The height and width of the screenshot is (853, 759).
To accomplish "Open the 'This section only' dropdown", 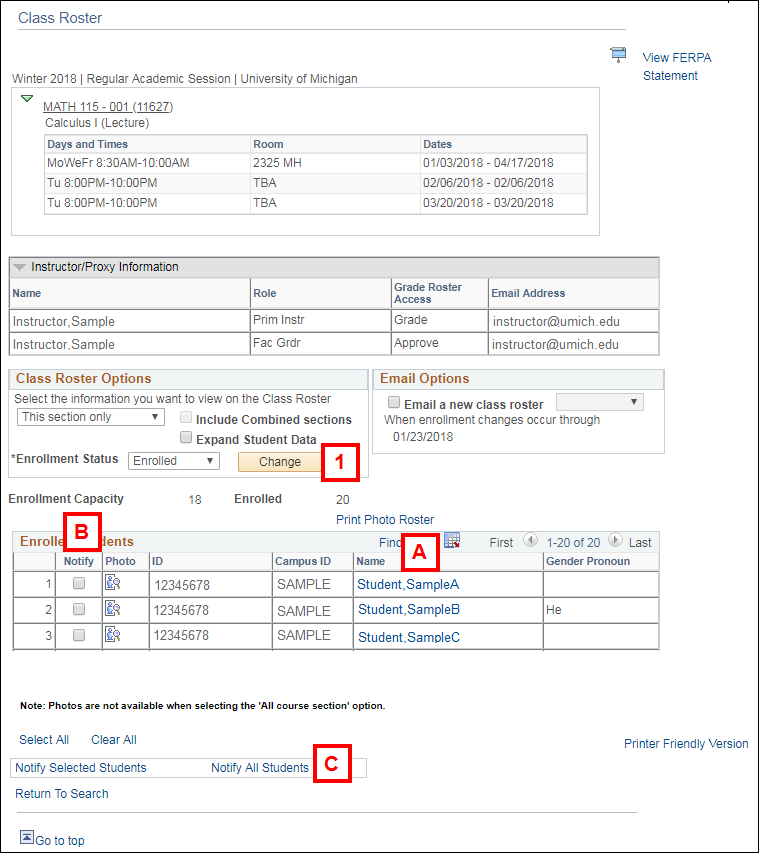I will (x=91, y=417).
